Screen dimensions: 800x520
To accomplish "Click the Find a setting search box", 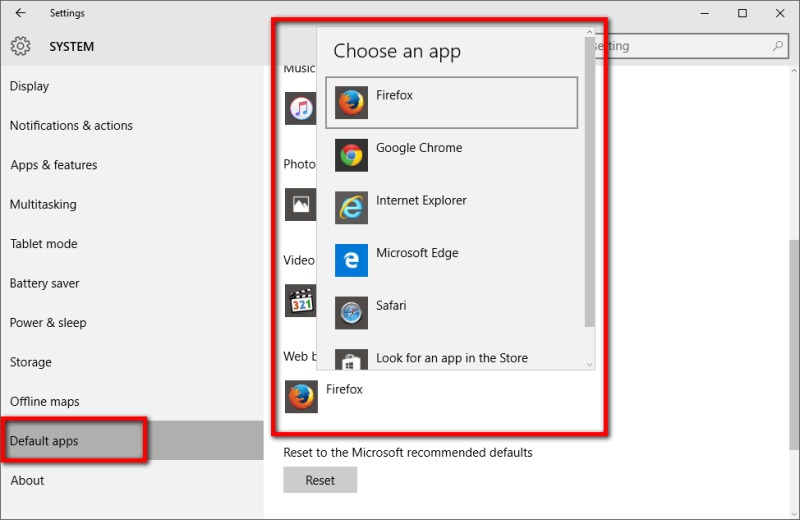I will coord(690,46).
